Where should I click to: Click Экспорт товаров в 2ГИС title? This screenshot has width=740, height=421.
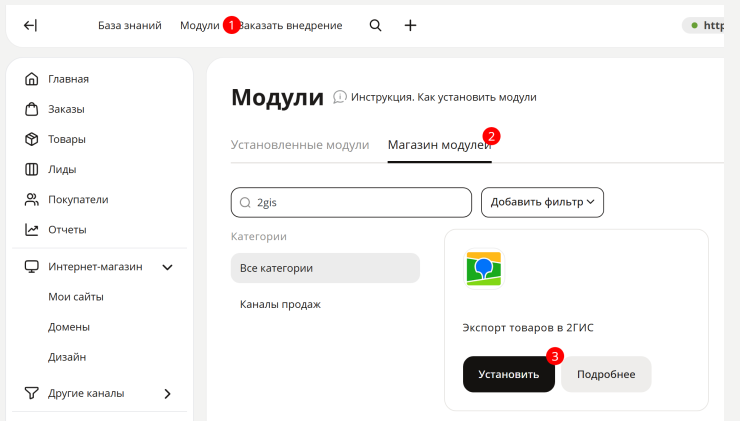click(x=528, y=328)
